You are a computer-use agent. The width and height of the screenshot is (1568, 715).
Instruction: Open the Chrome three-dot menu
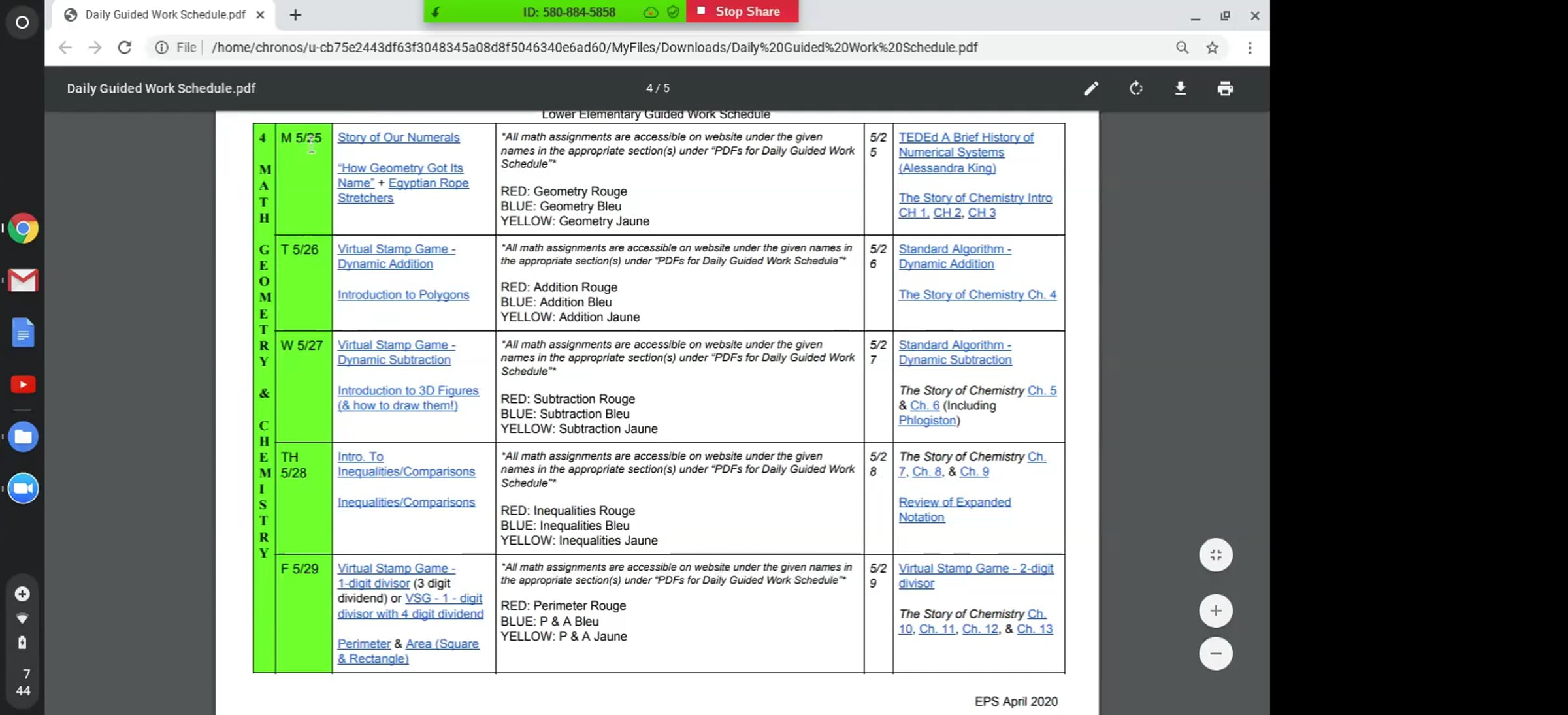tap(1250, 48)
